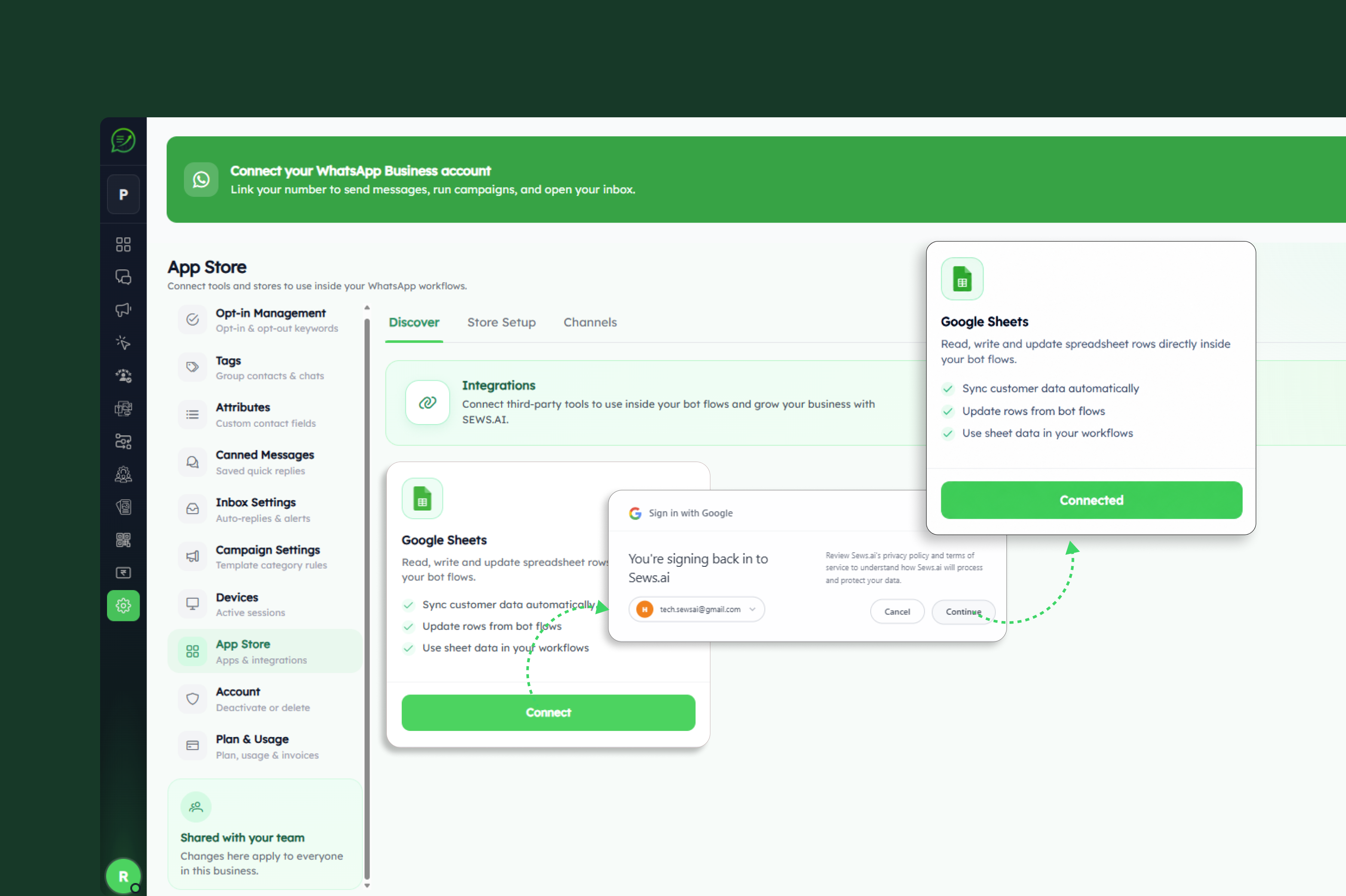This screenshot has width=1346, height=896.
Task: Click the Google Sheets icon on Connected card
Action: (962, 279)
